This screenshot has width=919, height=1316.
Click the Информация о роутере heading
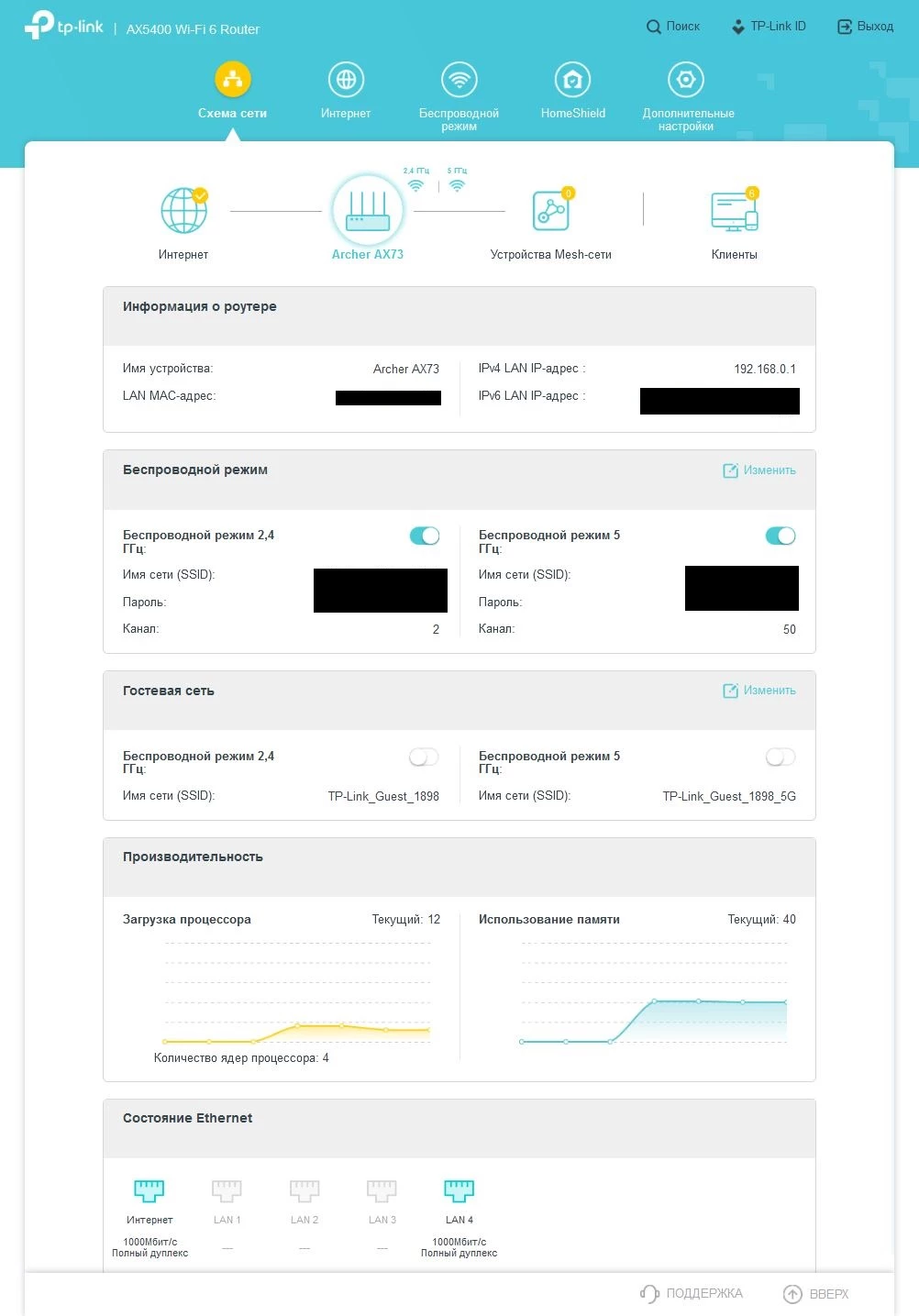pyautogui.click(x=200, y=306)
